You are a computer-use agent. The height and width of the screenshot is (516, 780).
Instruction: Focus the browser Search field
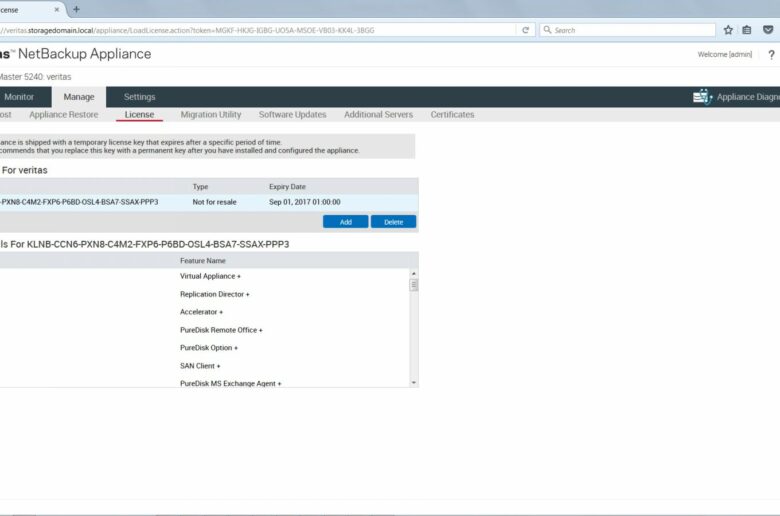(x=628, y=30)
